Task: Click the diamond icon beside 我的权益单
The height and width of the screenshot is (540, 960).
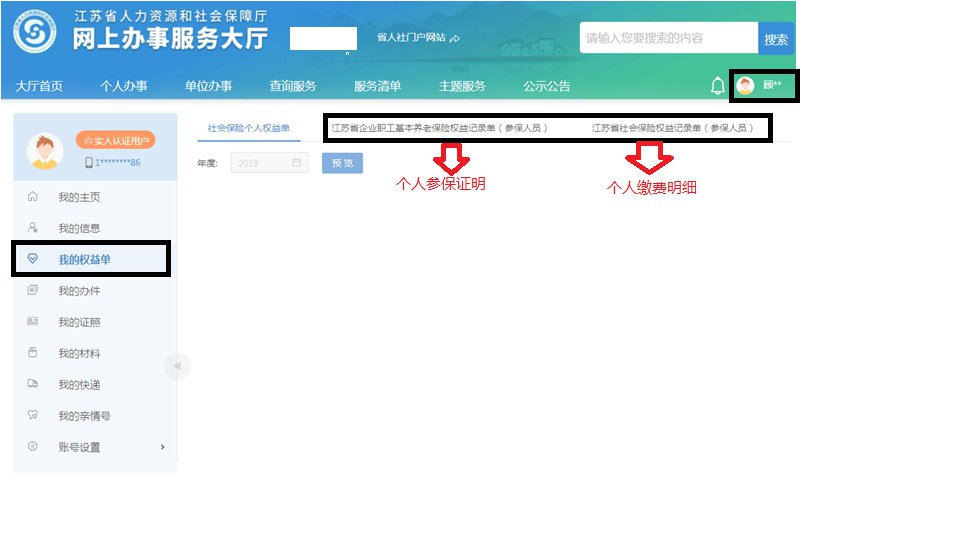Action: (32, 258)
